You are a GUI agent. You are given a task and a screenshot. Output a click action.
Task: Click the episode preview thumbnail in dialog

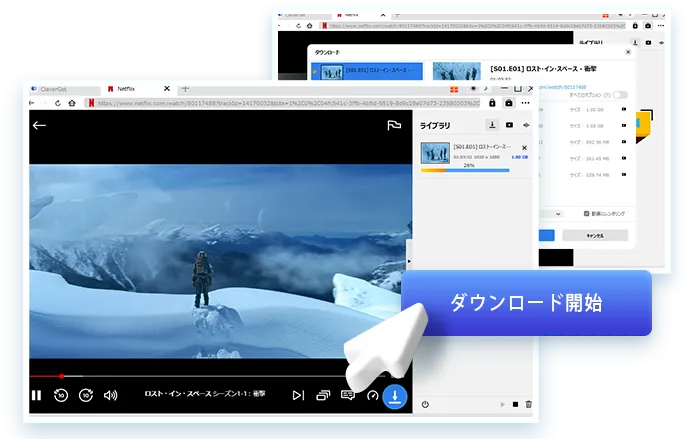click(x=456, y=71)
